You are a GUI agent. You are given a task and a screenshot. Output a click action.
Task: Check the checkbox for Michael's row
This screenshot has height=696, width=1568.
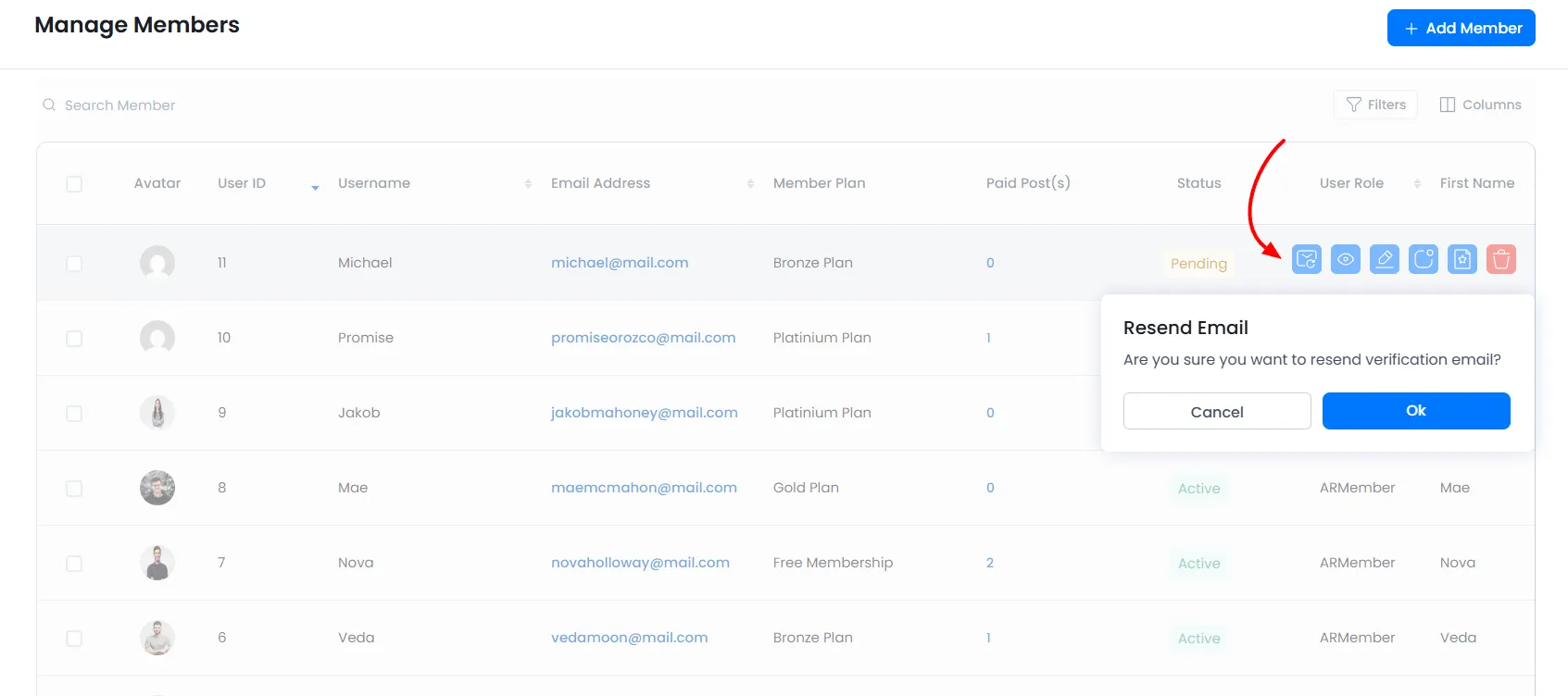[74, 264]
